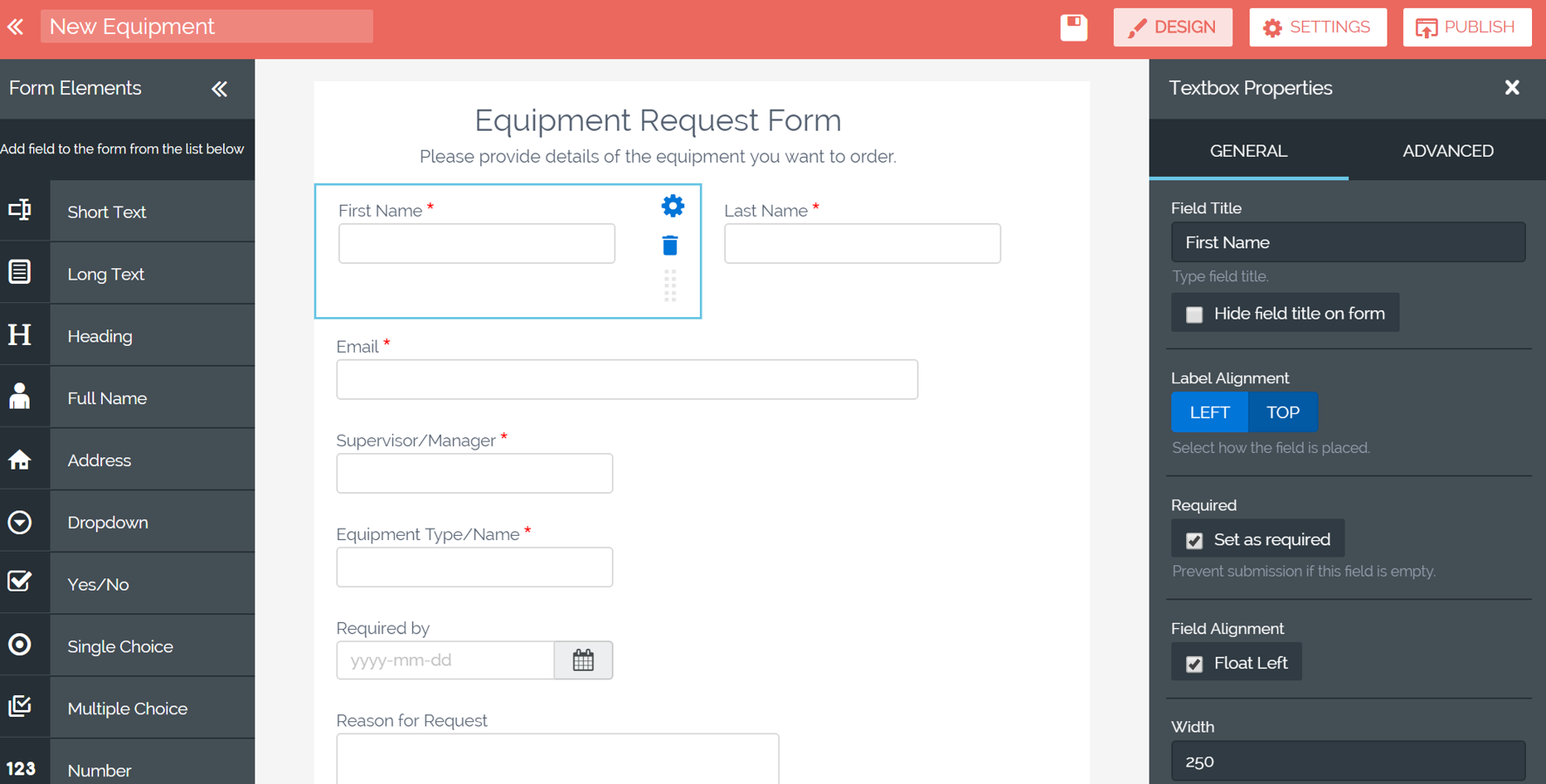Select the Multiple Choice element icon

click(x=20, y=706)
